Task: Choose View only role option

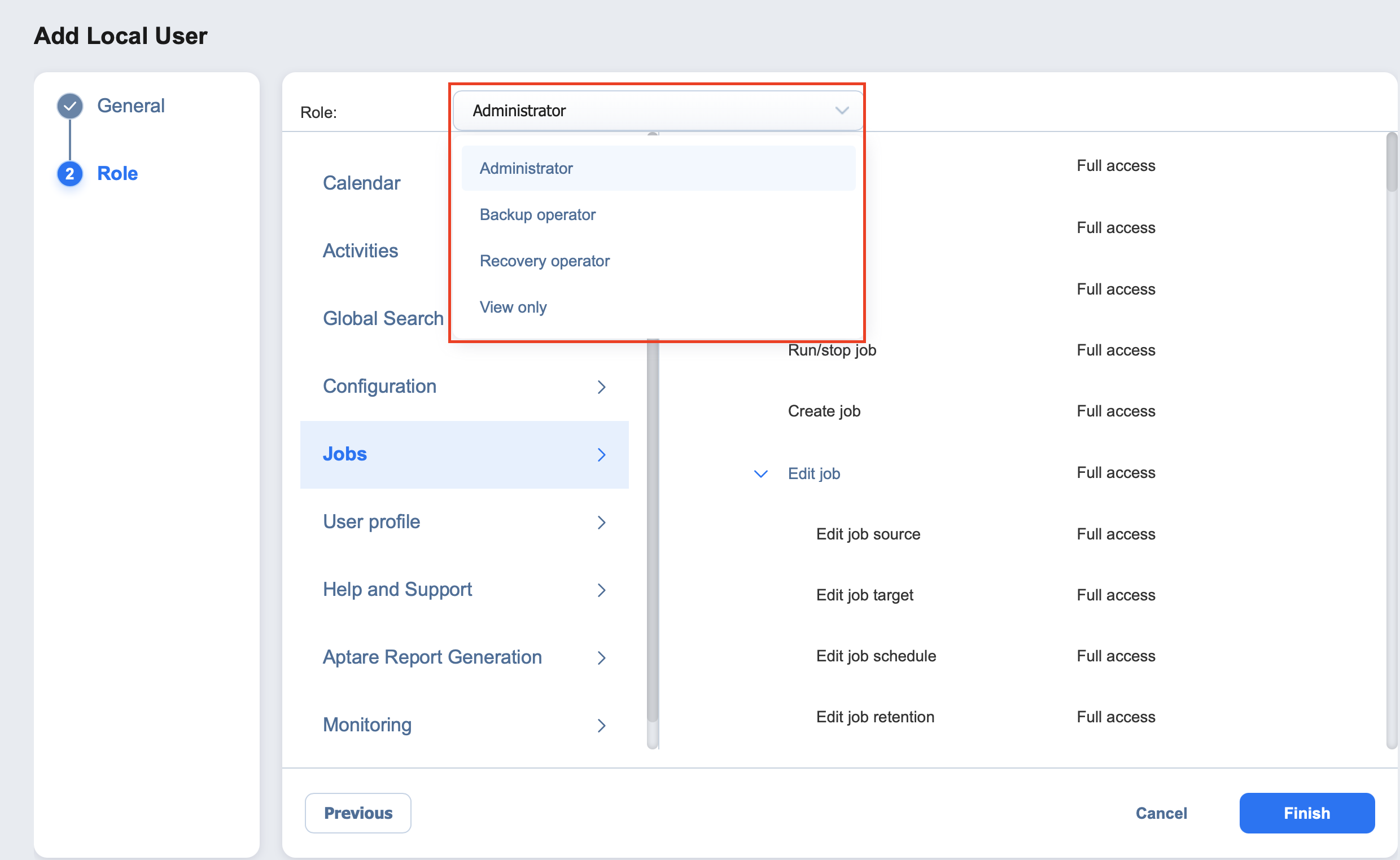Action: (513, 307)
